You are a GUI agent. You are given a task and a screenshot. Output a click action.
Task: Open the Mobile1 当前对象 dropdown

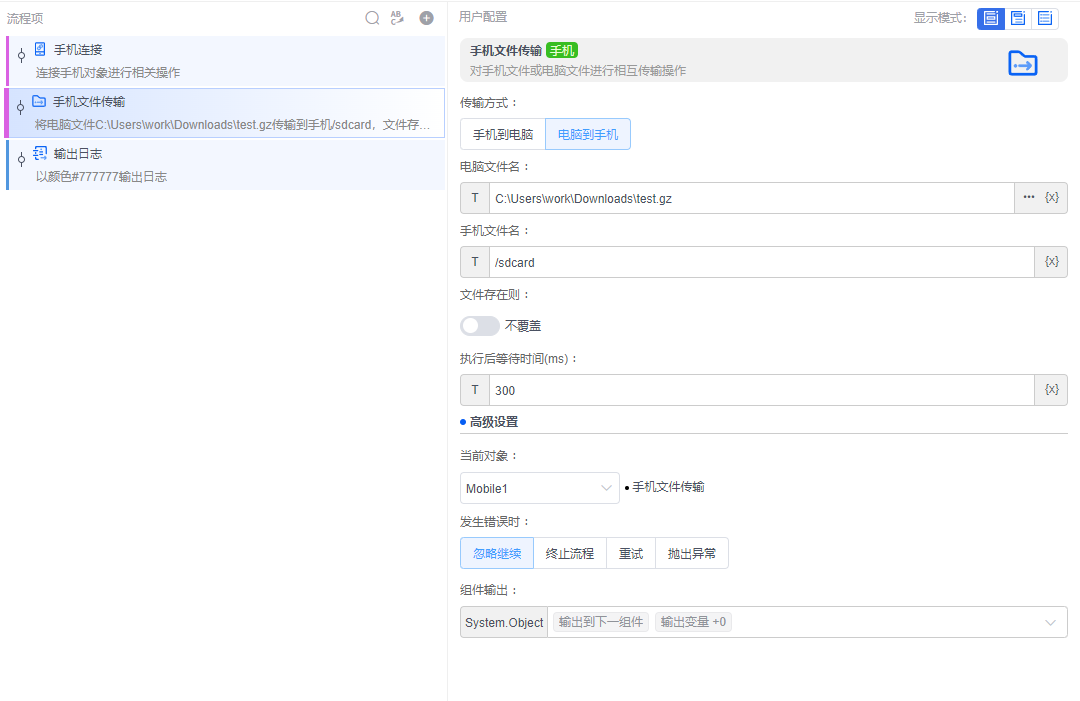(539, 488)
